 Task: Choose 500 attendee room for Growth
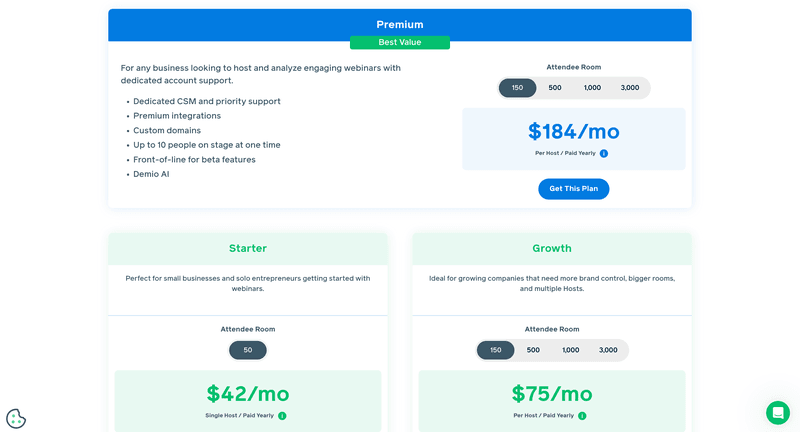click(533, 350)
